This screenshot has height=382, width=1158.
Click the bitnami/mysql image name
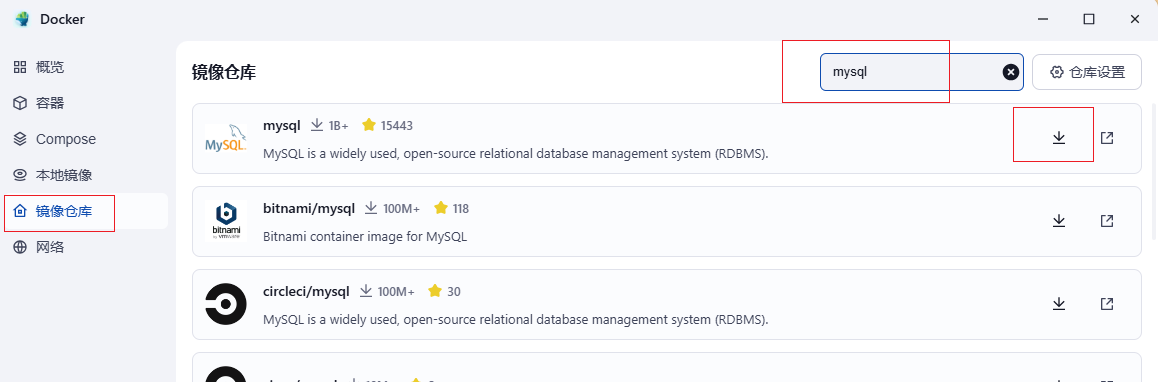pyautogui.click(x=309, y=208)
